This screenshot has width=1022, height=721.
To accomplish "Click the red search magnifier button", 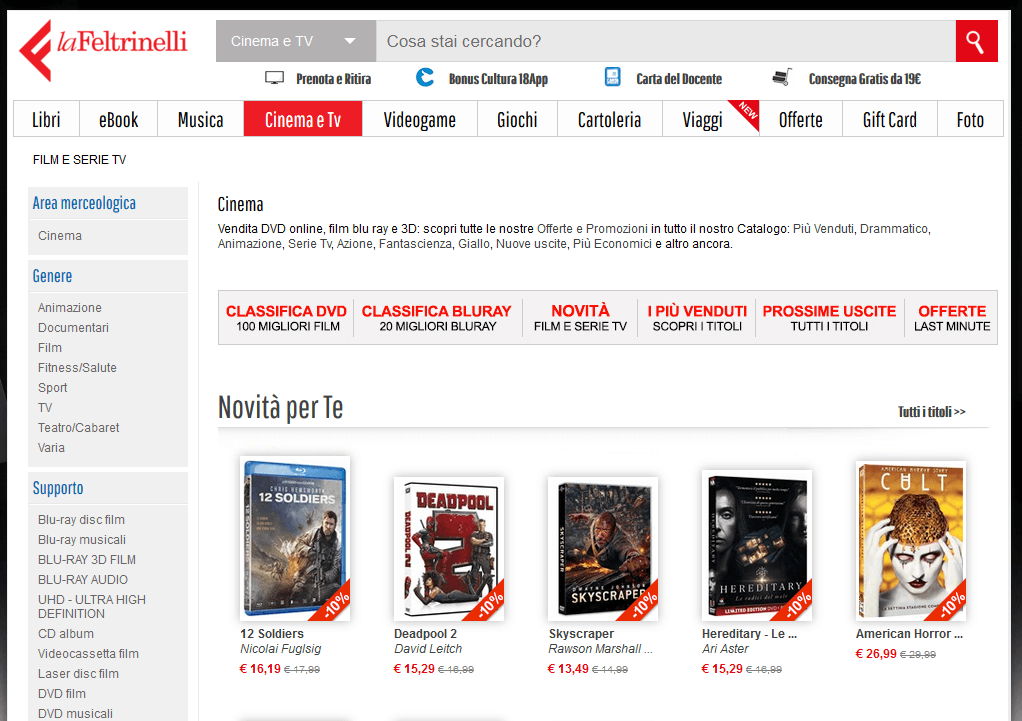I will [976, 41].
